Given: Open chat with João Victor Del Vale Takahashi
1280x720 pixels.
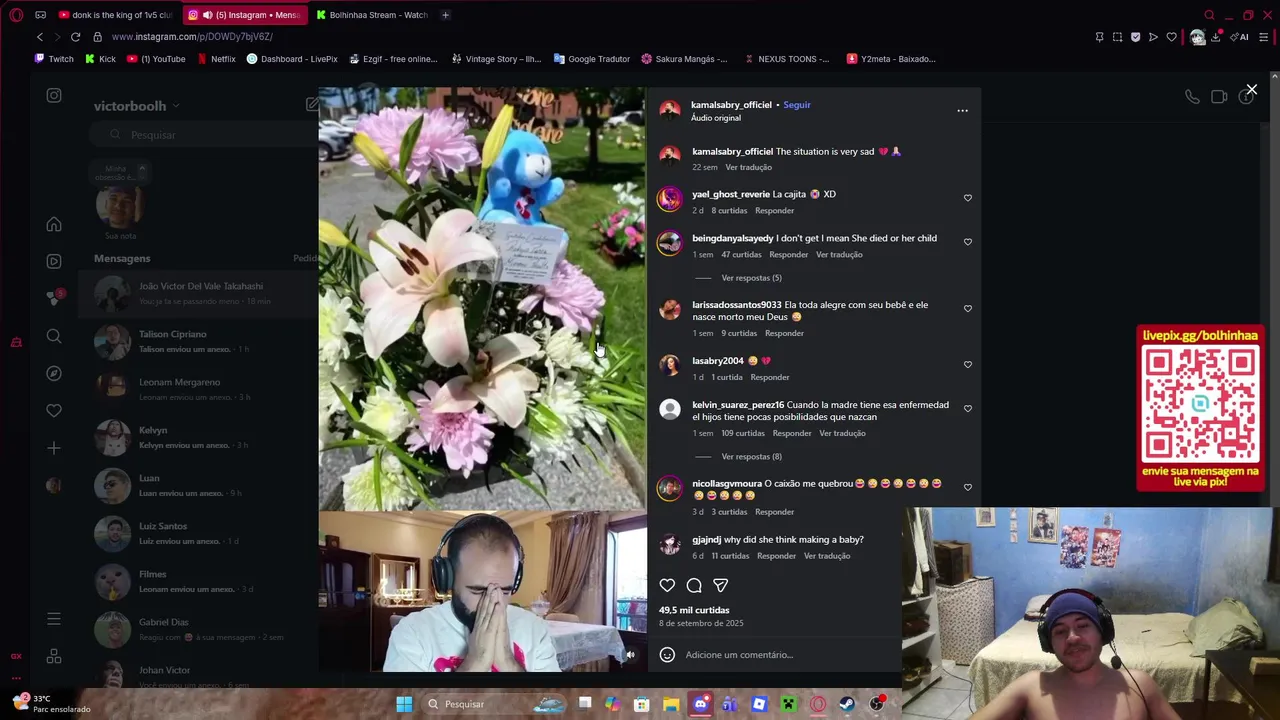Looking at the screenshot, I should [x=198, y=293].
